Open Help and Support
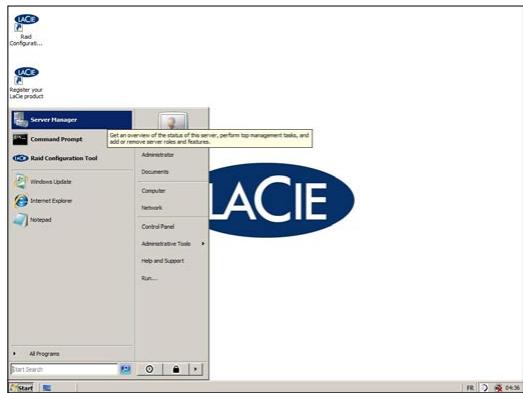Viewport: 523px width, 393px height. click(162, 261)
